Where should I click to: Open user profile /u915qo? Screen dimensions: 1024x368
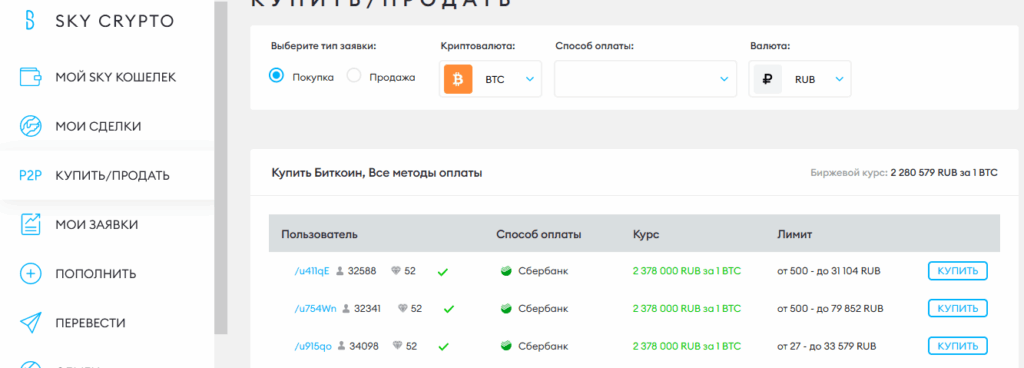point(313,346)
